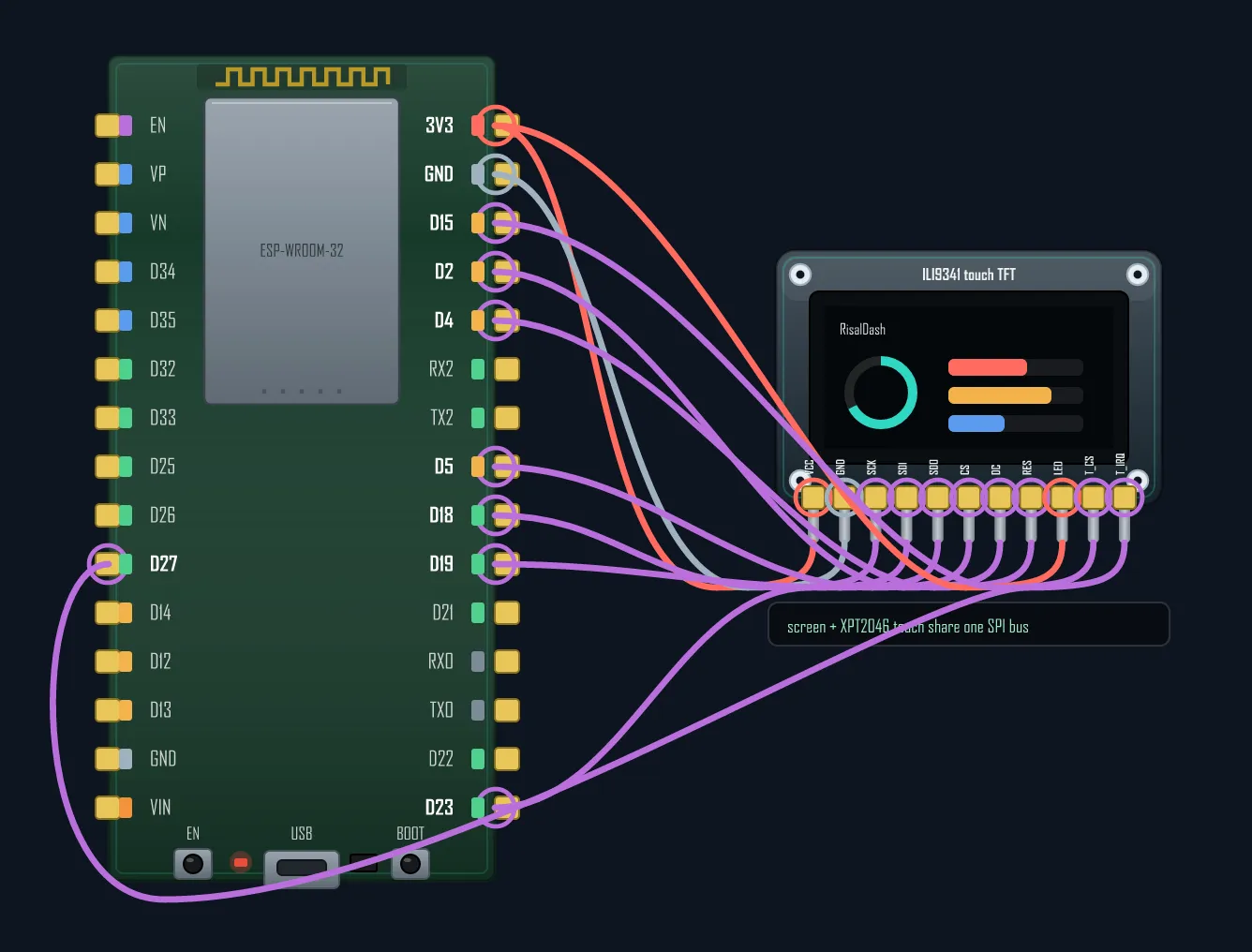
Task: Click the D4 pin pad
Action: 507,320
